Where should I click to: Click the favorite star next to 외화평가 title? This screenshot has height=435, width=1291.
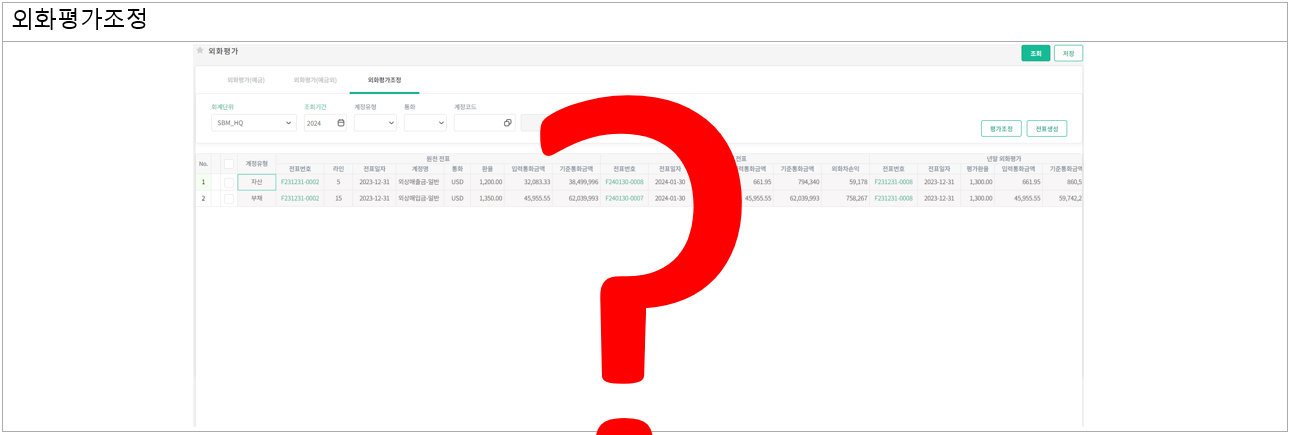click(200, 50)
